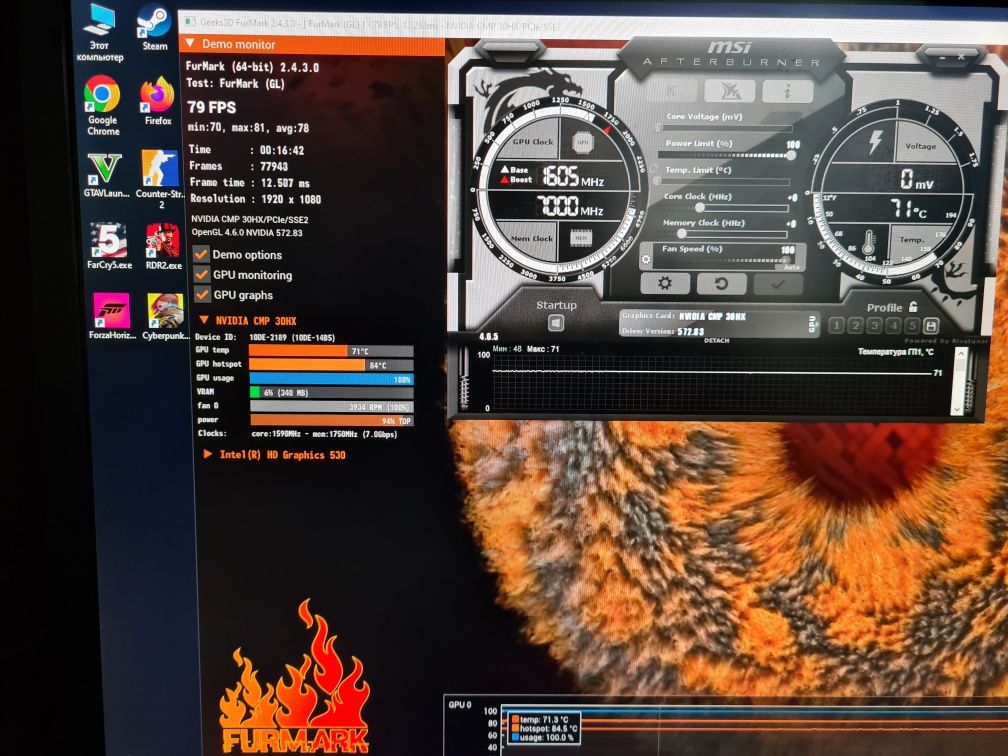Image resolution: width=1008 pixels, height=756 pixels.
Task: Select profile slot 1
Action: [836, 325]
